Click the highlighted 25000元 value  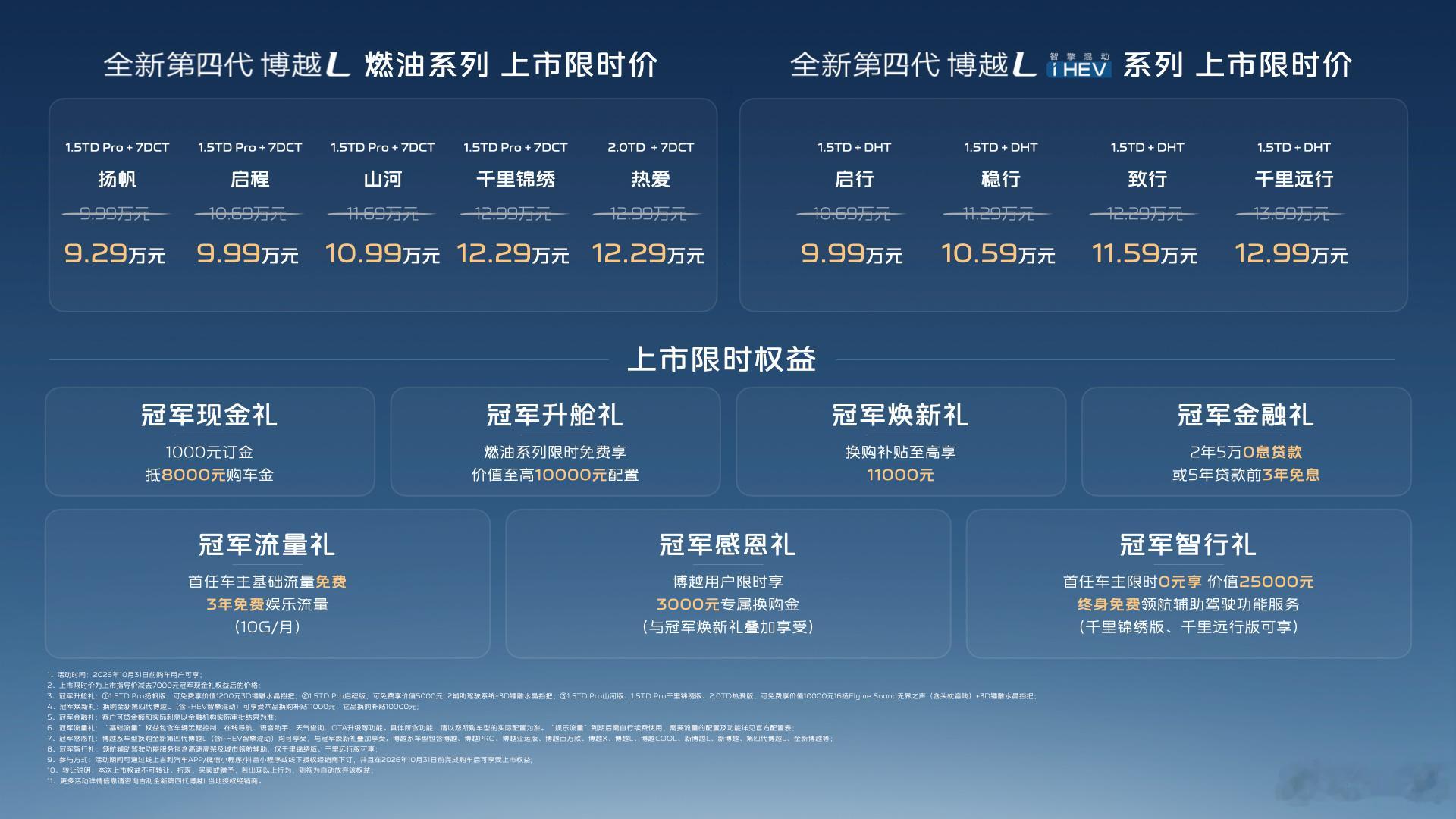tap(1276, 582)
